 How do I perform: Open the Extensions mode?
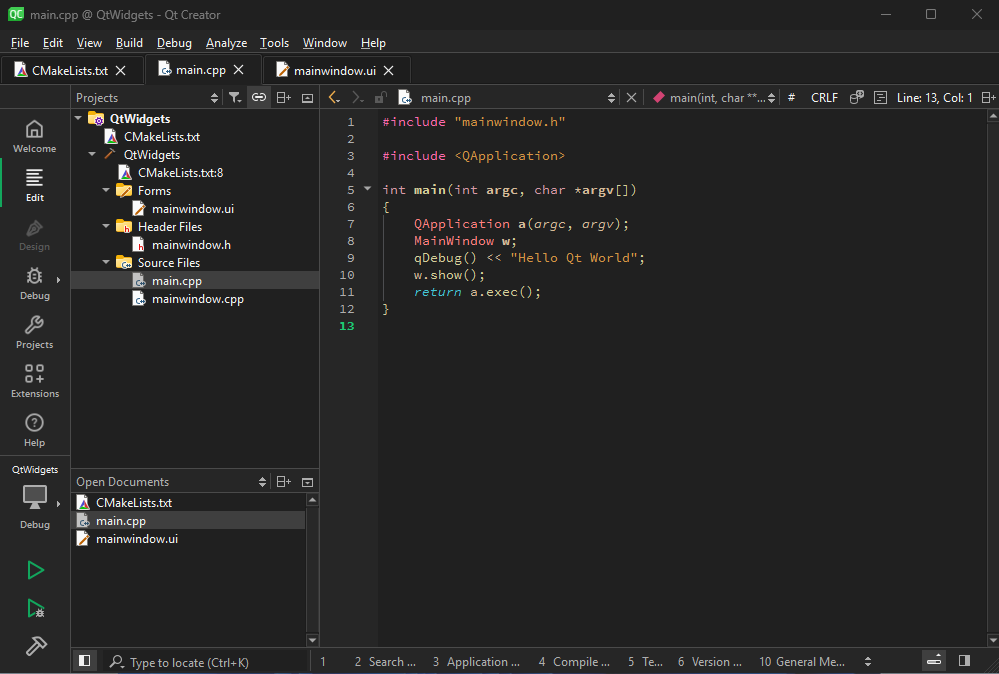[34, 382]
